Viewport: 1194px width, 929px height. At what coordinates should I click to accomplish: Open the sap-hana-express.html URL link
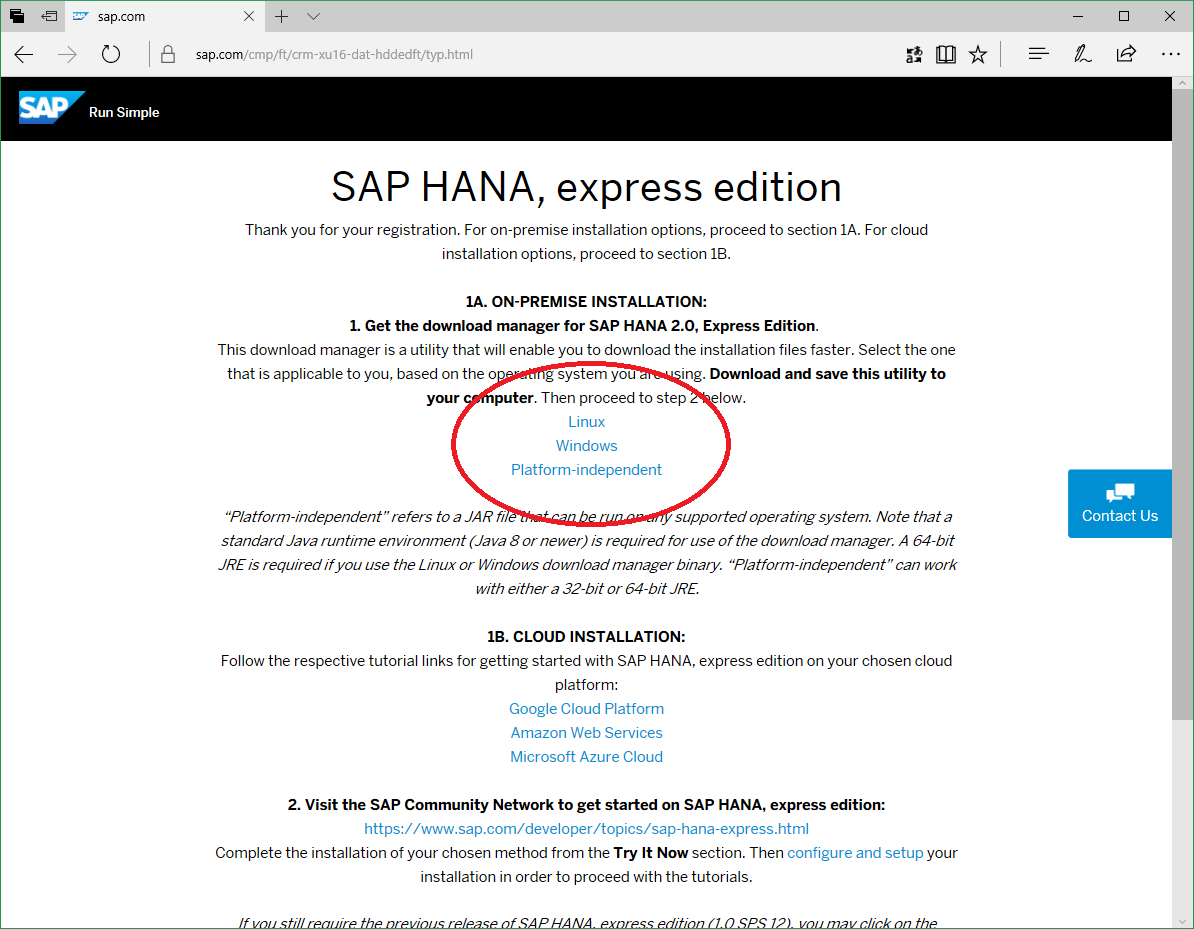pos(586,828)
